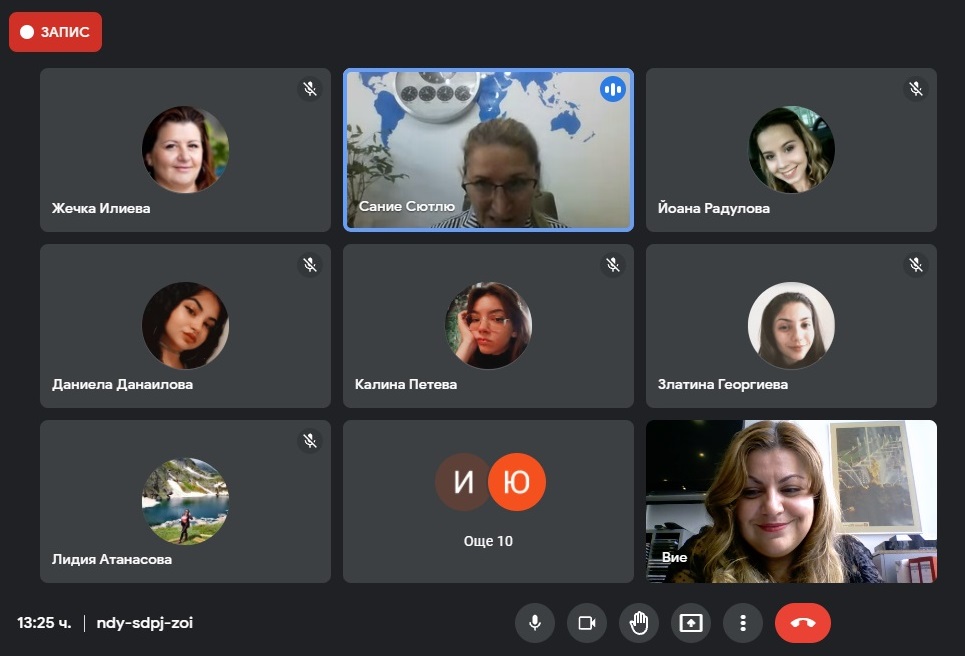Click the muted mic icon on Калина Петева tile
The height and width of the screenshot is (656, 965).
[x=612, y=265]
